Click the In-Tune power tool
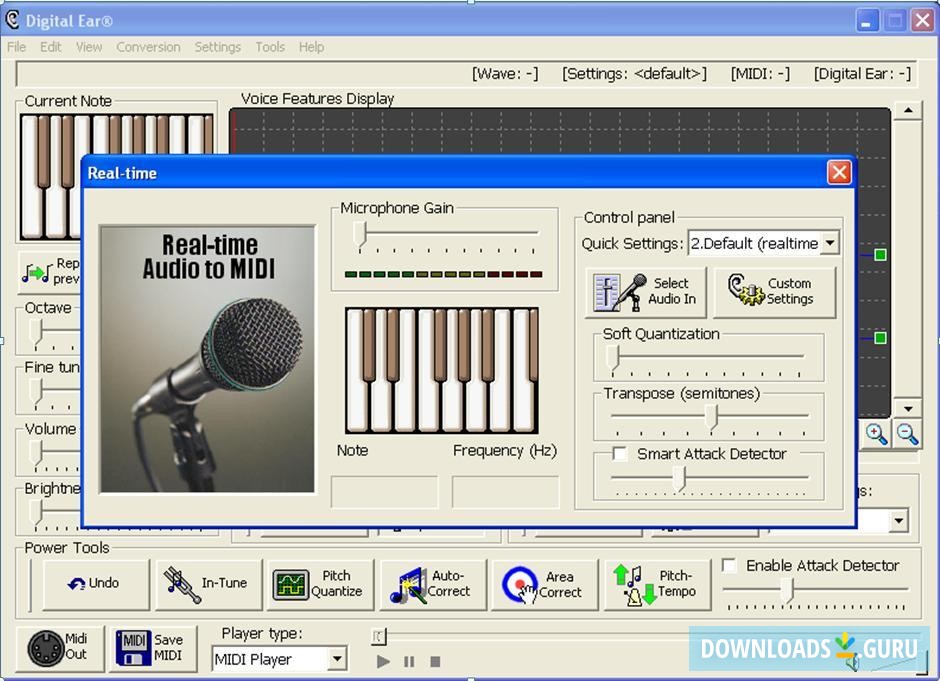The width and height of the screenshot is (940, 681). [x=207, y=584]
